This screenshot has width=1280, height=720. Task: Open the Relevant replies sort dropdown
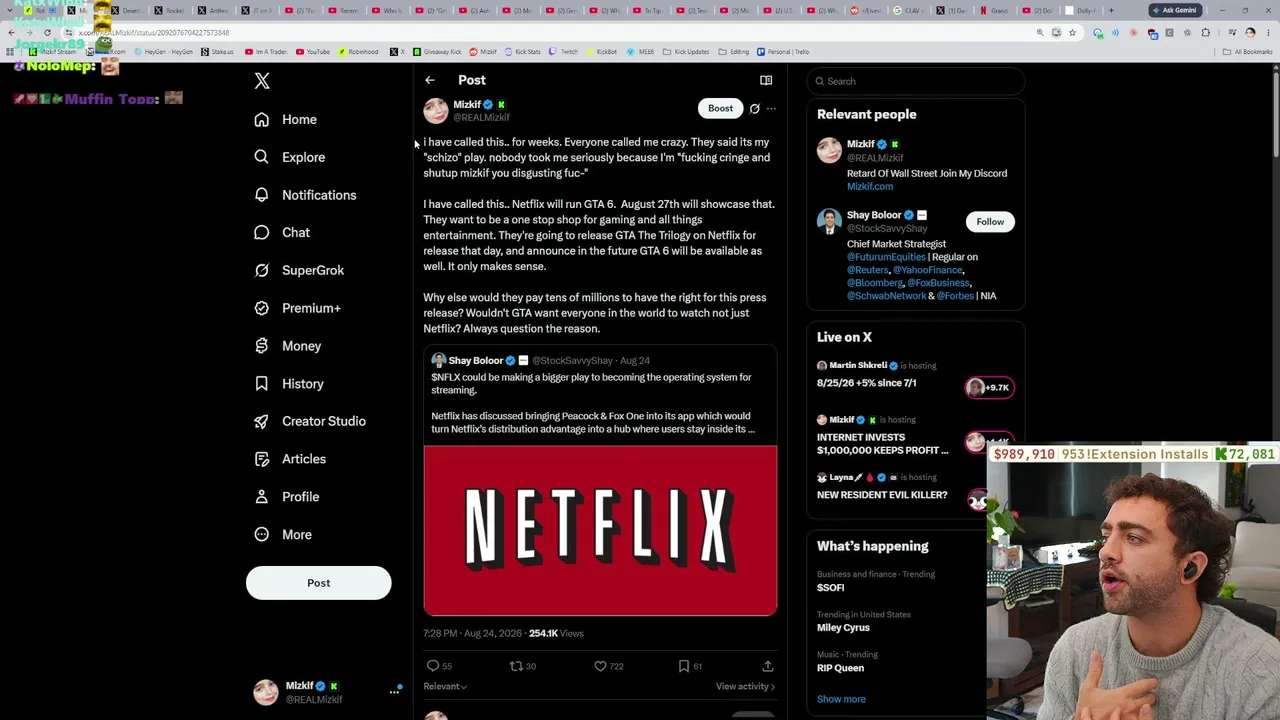pyautogui.click(x=445, y=686)
